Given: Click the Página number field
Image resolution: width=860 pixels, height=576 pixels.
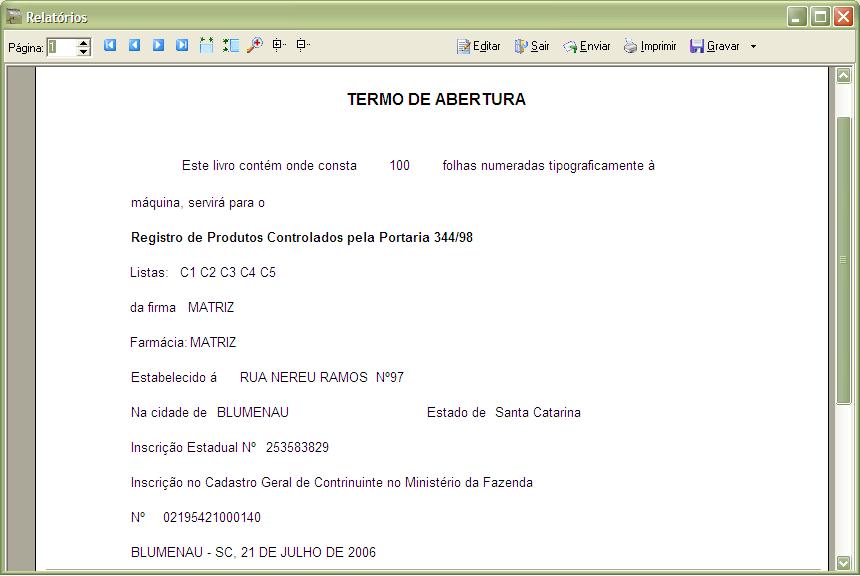Looking at the screenshot, I should coord(61,47).
